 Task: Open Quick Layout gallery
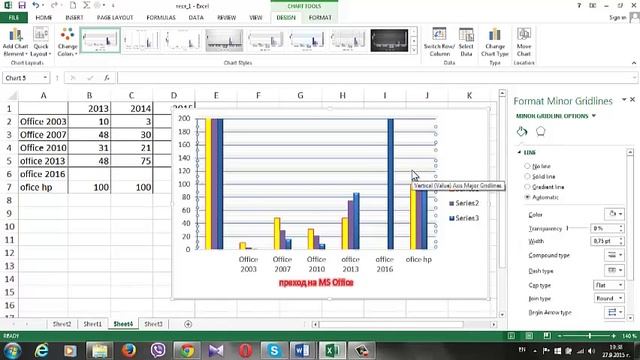coord(41,42)
